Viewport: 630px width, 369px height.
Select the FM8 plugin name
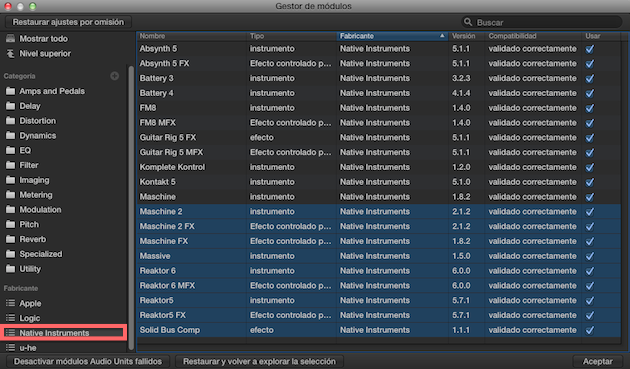coord(148,108)
